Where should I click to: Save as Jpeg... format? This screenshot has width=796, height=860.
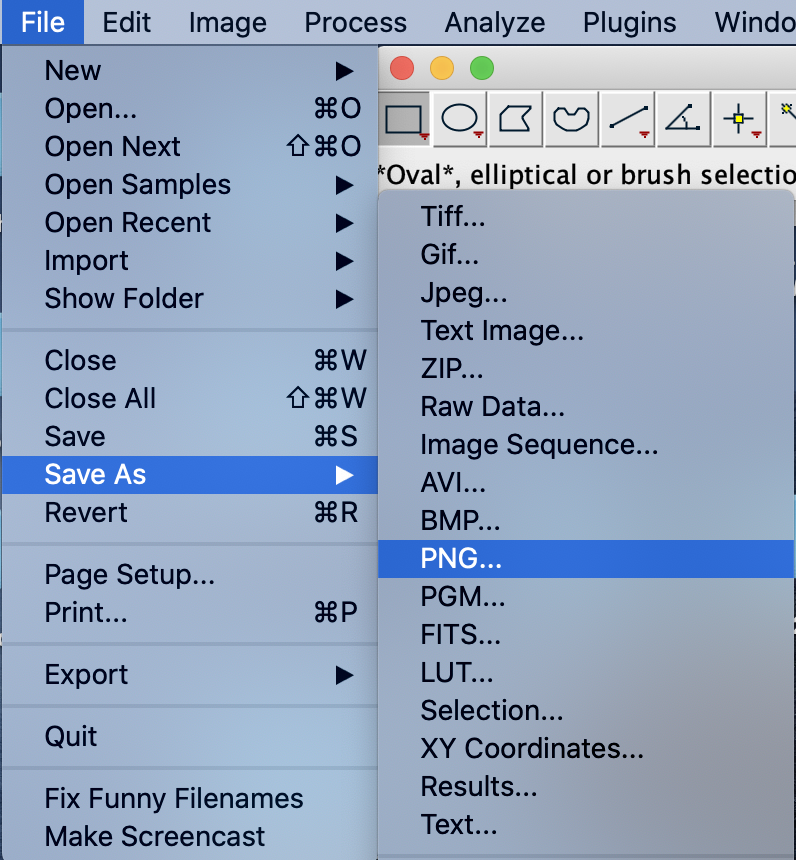[x=586, y=293]
